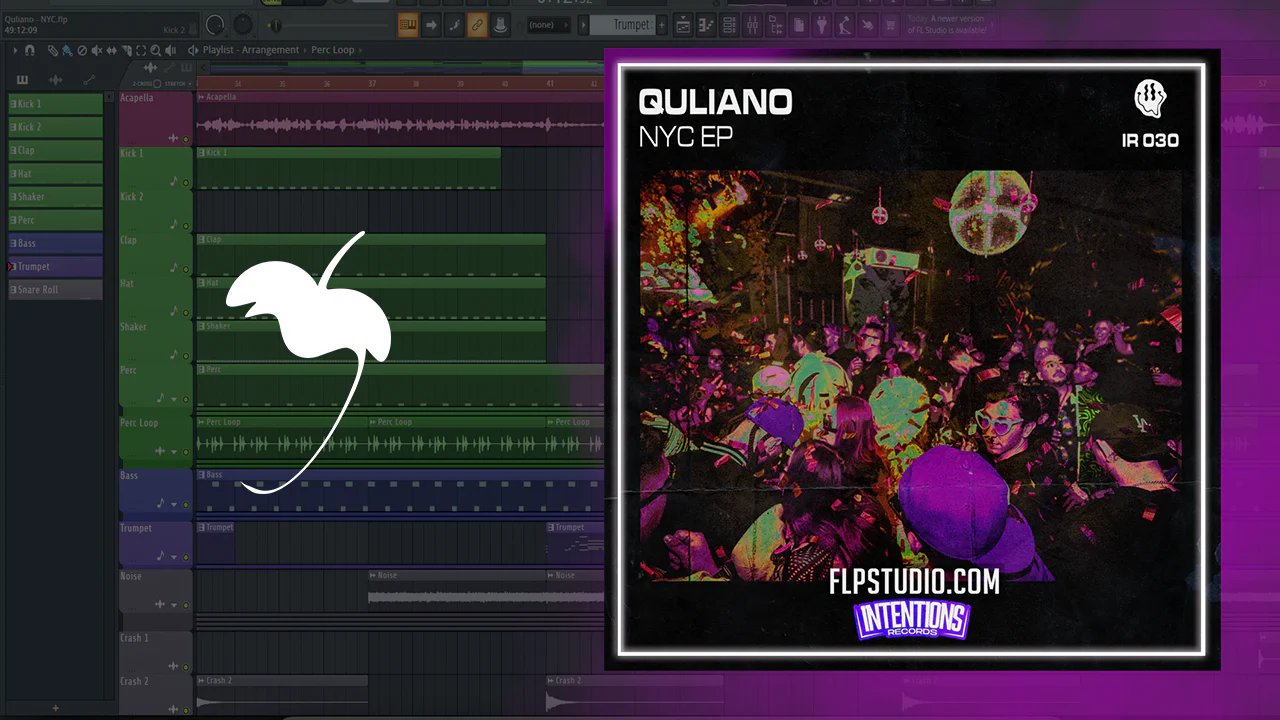Select the Delete tool in playlist toolbar

pos(82,50)
